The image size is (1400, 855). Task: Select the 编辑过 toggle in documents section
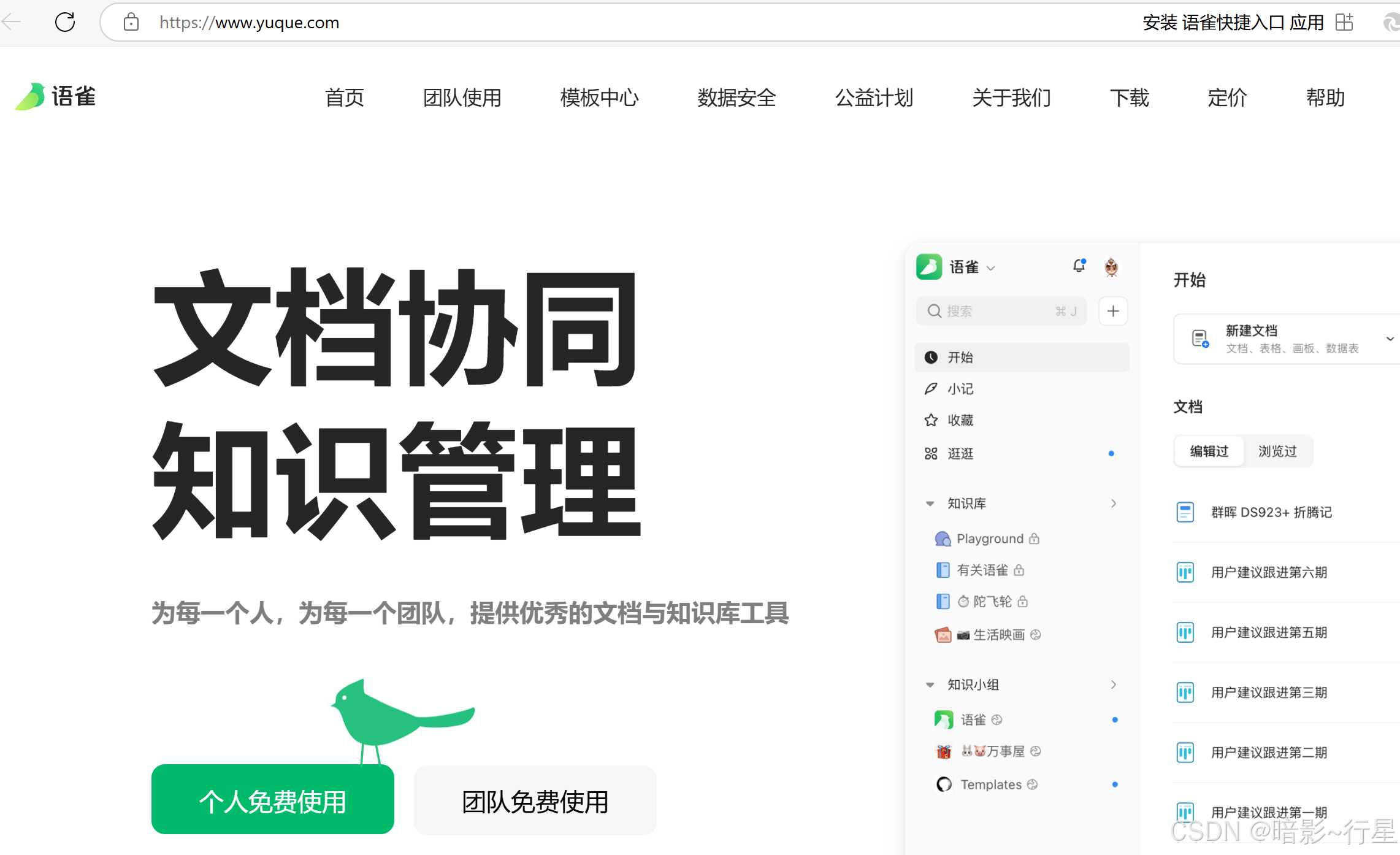pyautogui.click(x=1209, y=451)
